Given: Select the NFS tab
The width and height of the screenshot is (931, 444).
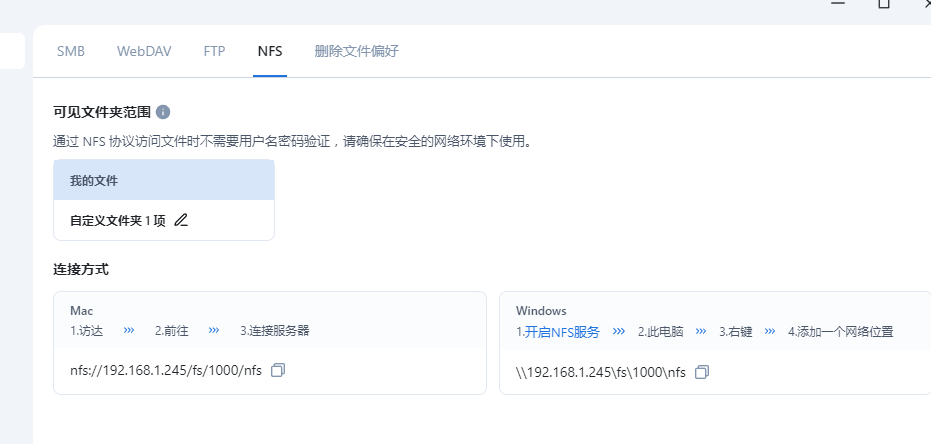Looking at the screenshot, I should (x=270, y=51).
